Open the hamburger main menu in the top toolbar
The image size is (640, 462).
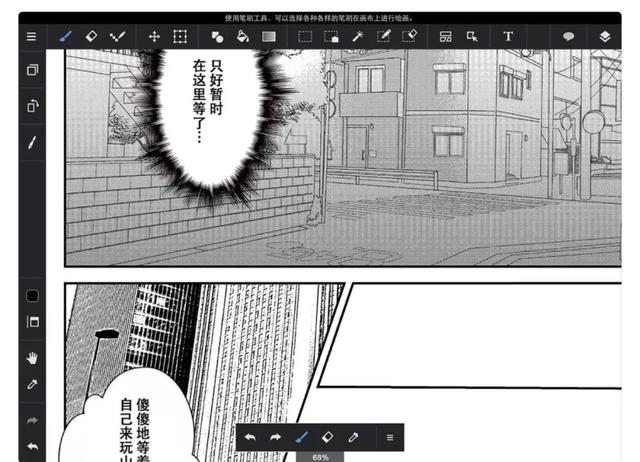(x=31, y=37)
